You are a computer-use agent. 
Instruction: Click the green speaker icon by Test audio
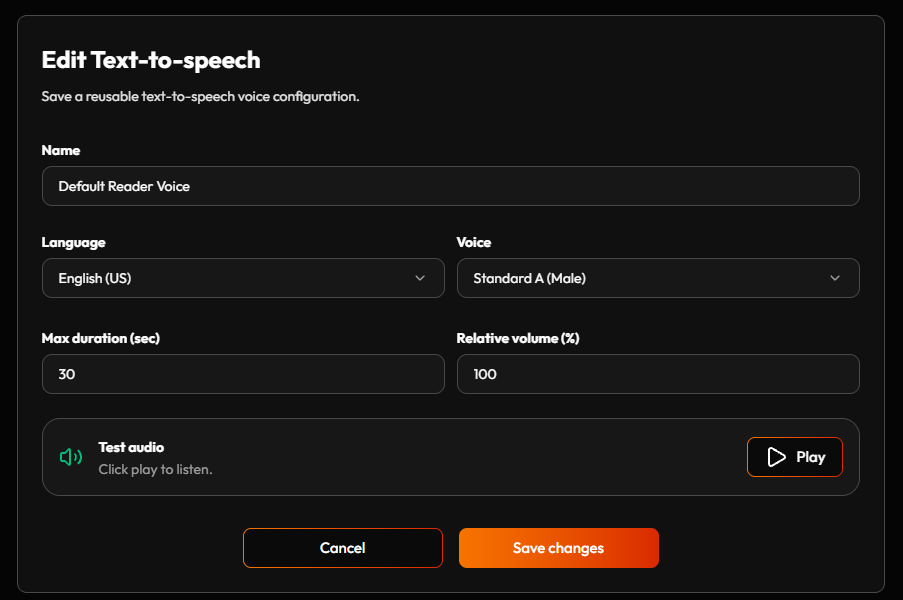[x=71, y=457]
